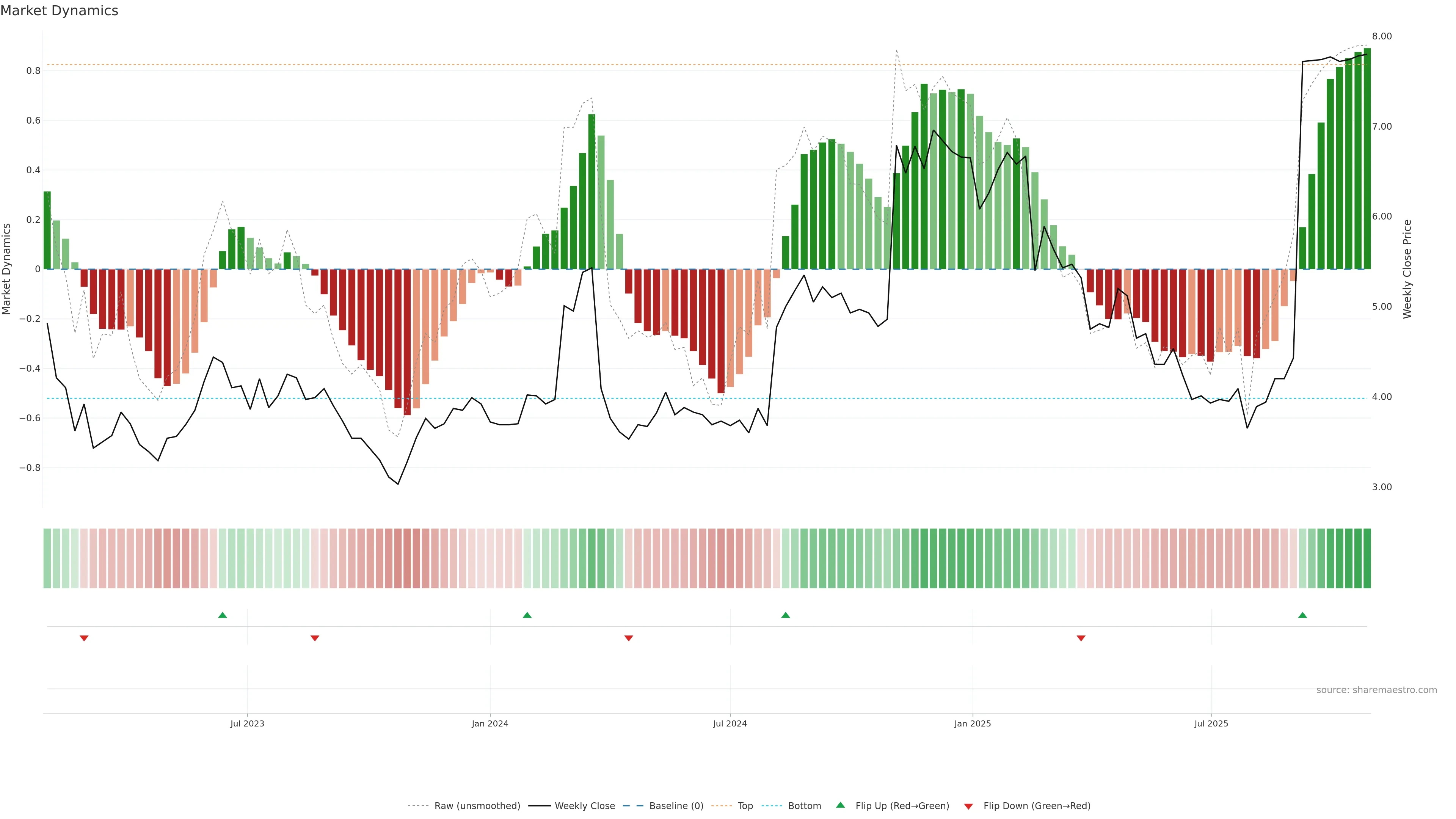Click the first red flip-down triangle marker

point(84,638)
